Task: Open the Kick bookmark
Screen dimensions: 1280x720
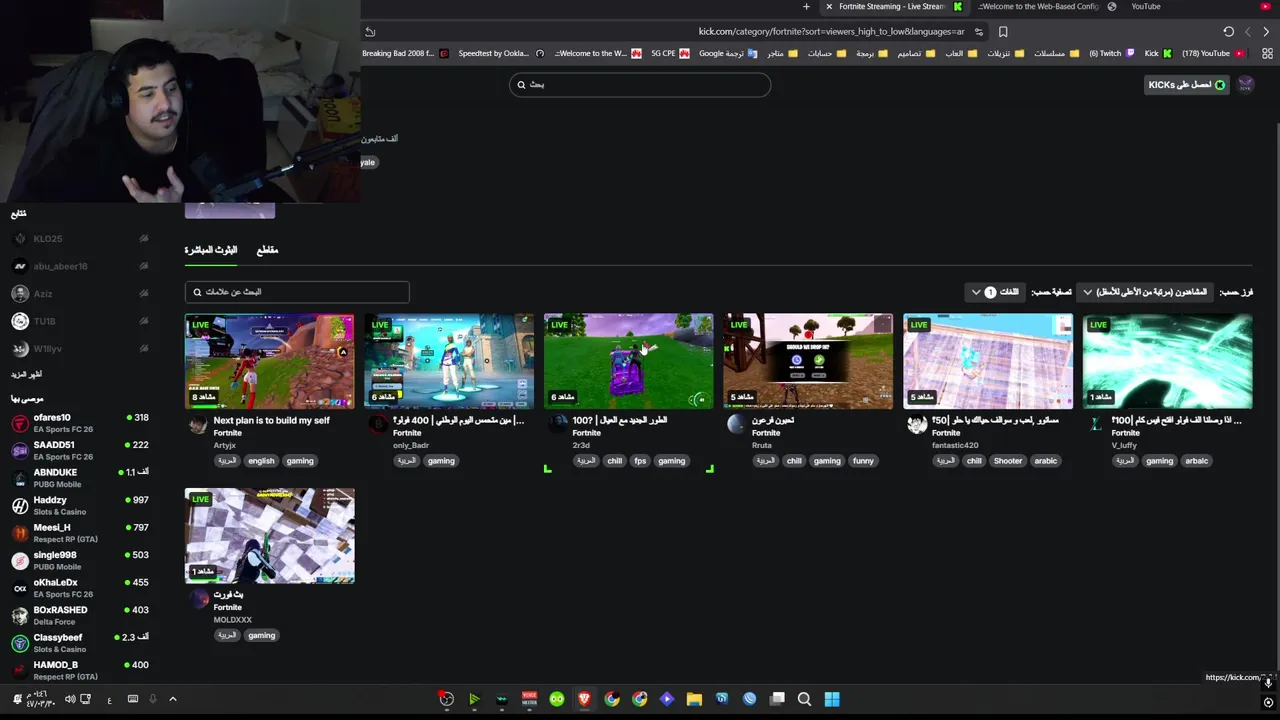Action: [1158, 54]
